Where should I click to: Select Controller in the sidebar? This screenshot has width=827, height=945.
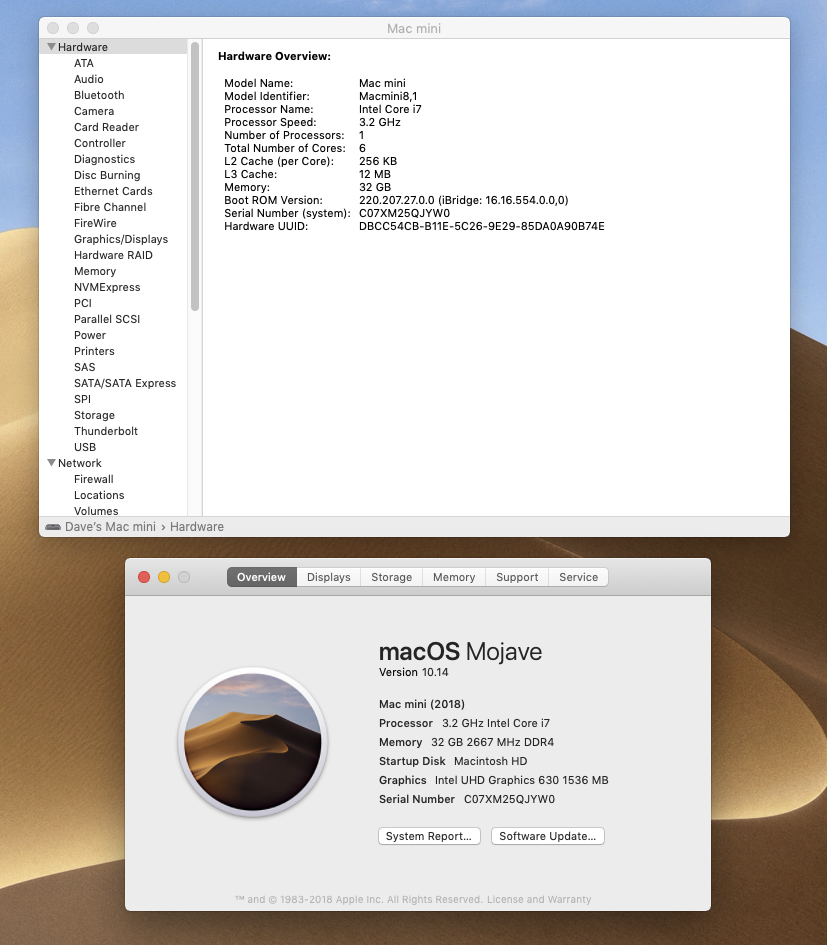click(x=99, y=143)
